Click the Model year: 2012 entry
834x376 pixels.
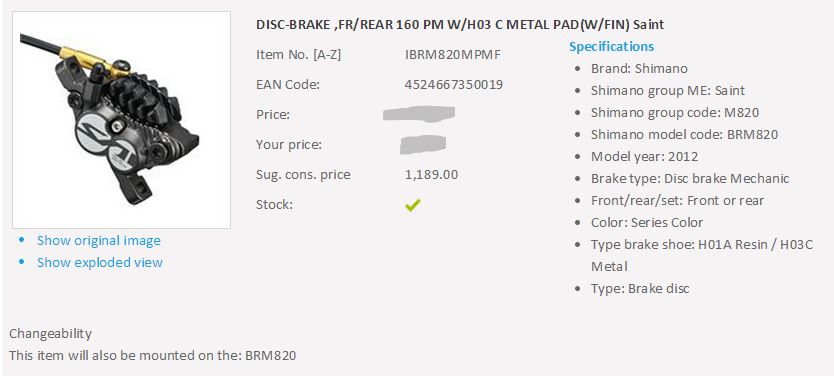[644, 157]
